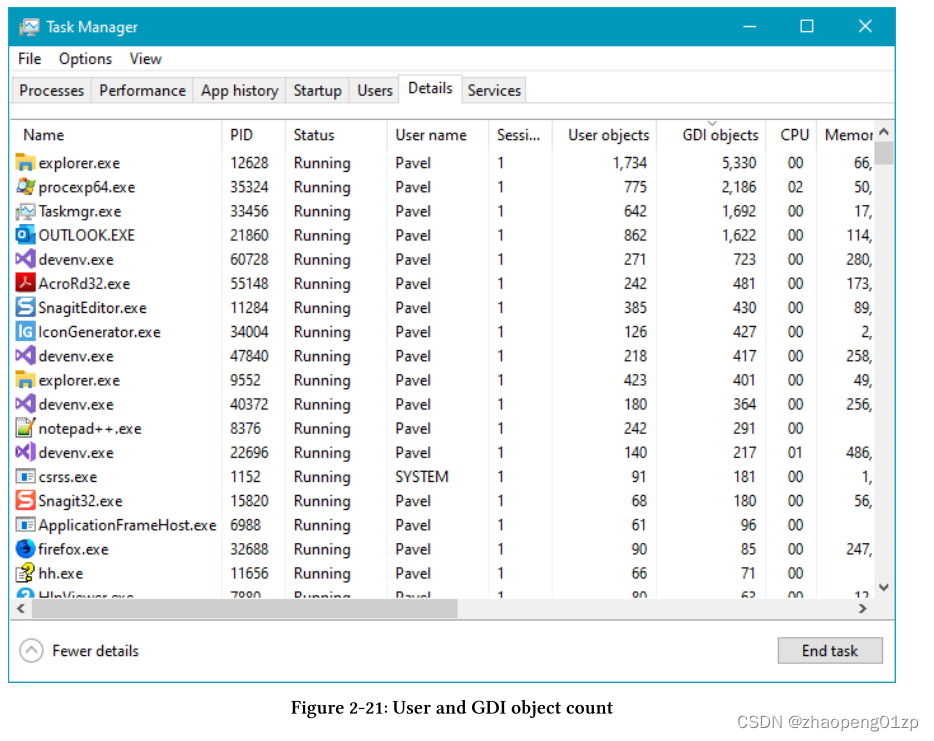
Task: Select the notepad++.exe process name
Action: tap(90, 429)
